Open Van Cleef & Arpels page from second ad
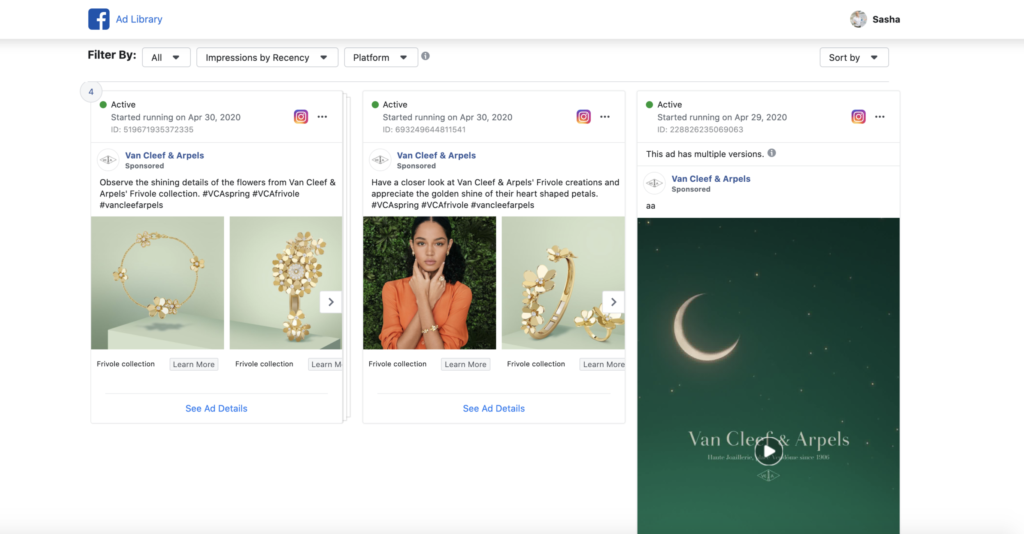Viewport: 1024px width, 534px height. coord(436,155)
